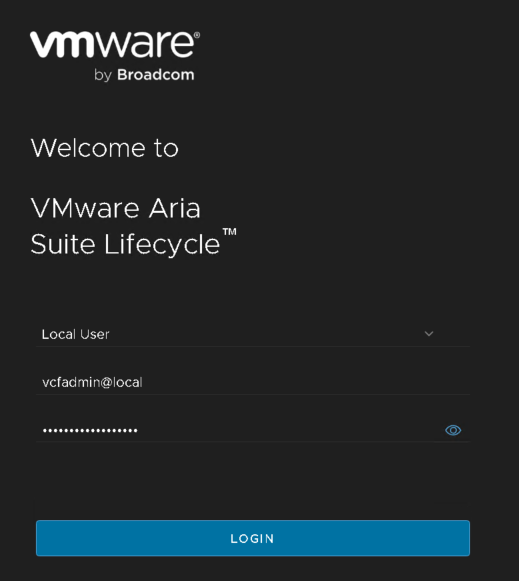Image resolution: width=519 pixels, height=581 pixels.
Task: Click the "VMware Aria" title line
Action: pyautogui.click(x=116, y=208)
